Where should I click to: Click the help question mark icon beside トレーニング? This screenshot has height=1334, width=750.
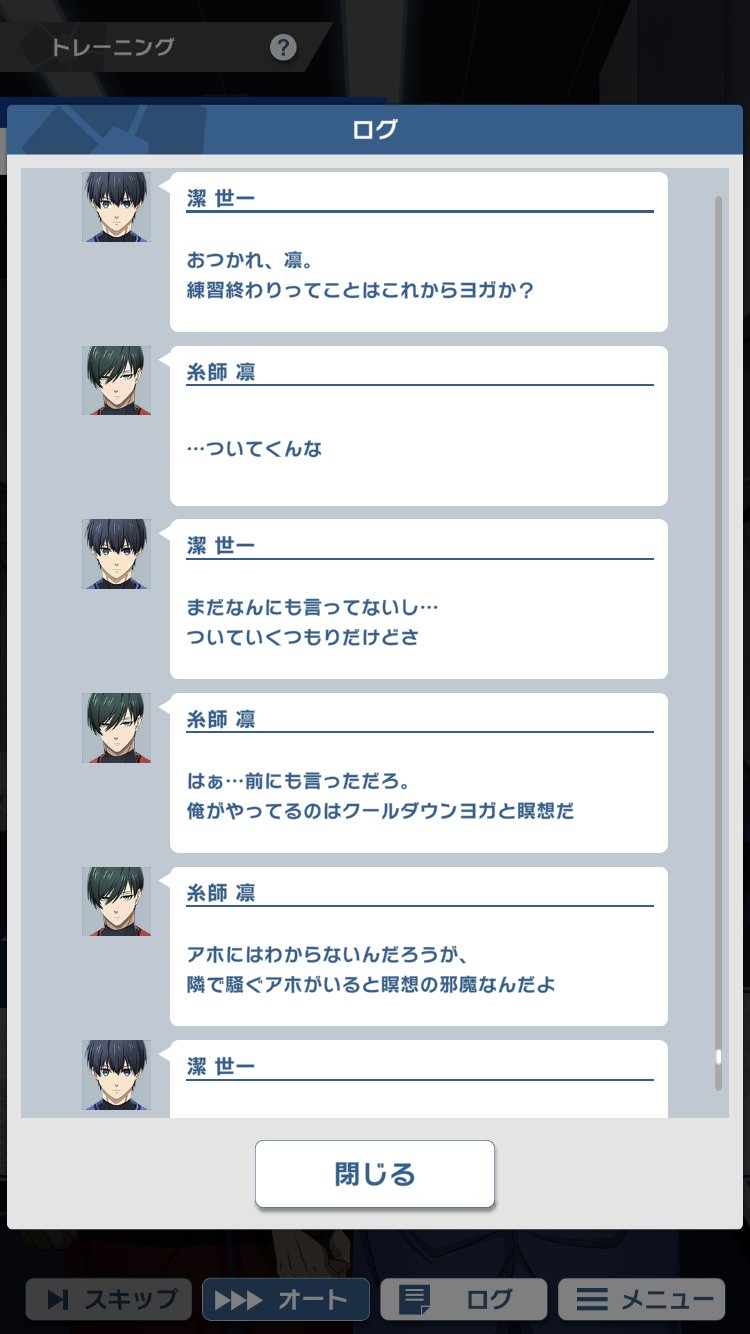(283, 47)
